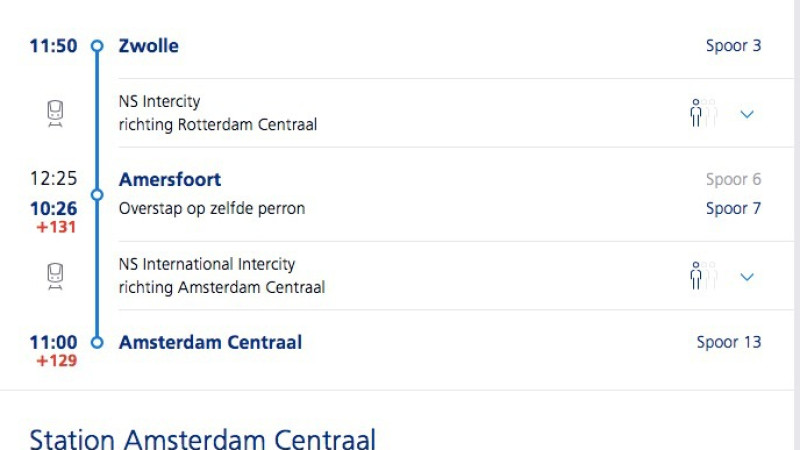The image size is (800, 450).
Task: Expand NS Intercity leg details chevron
Action: pos(746,114)
